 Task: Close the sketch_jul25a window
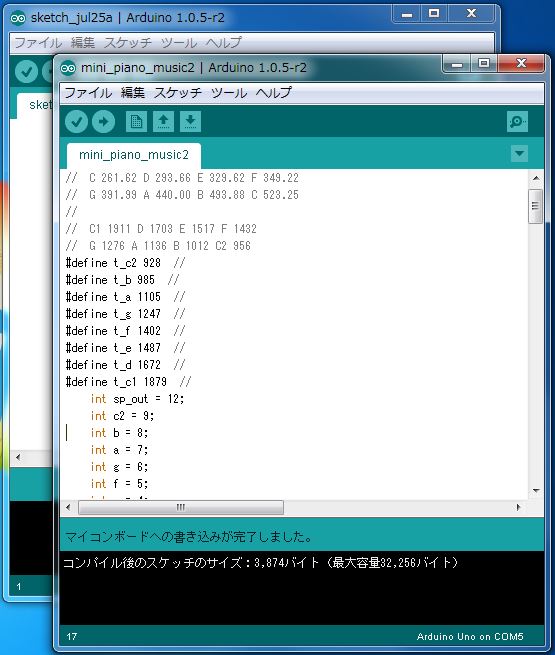coord(471,14)
